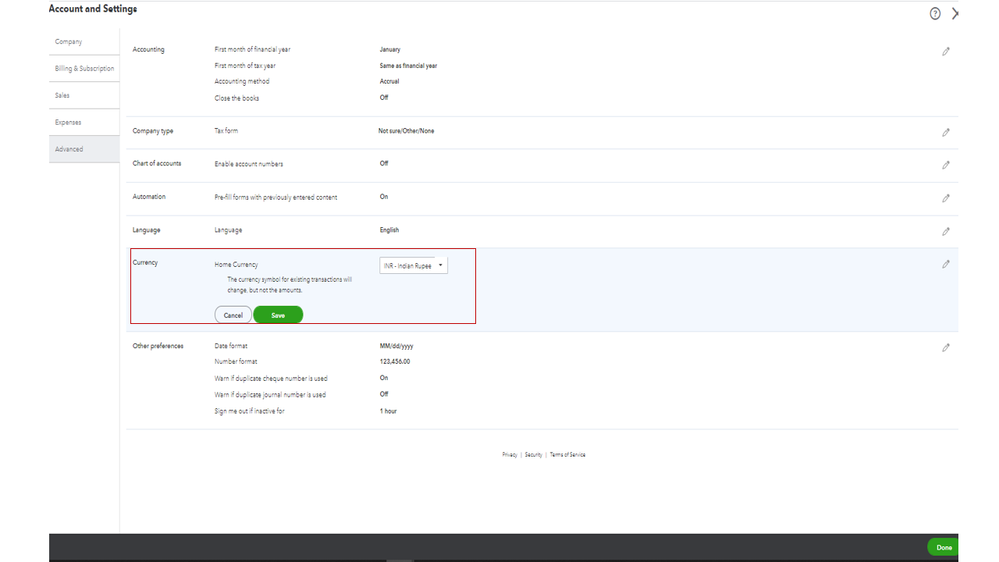This screenshot has width=999, height=562.
Task: Click pencil icon in Currency row
Action: [945, 264]
